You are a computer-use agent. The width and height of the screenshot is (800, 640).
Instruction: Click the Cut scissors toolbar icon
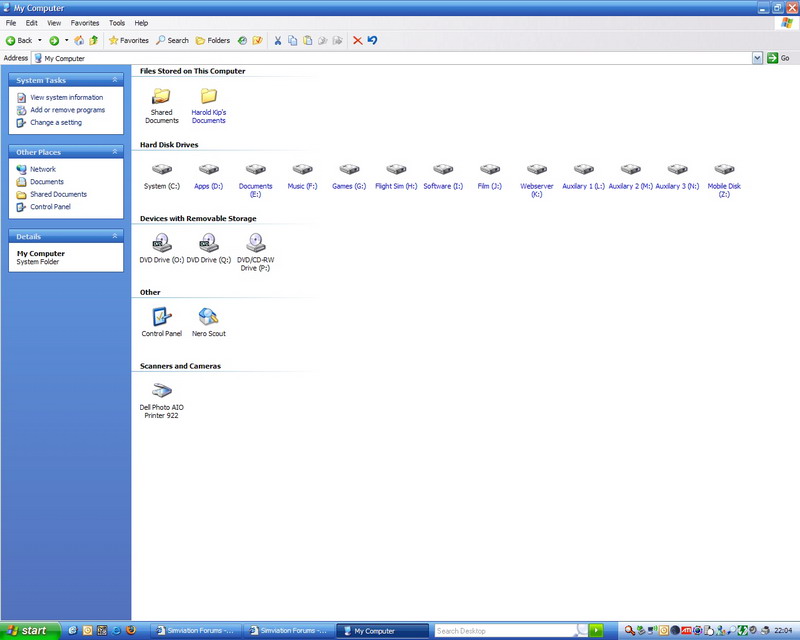pyautogui.click(x=278, y=40)
